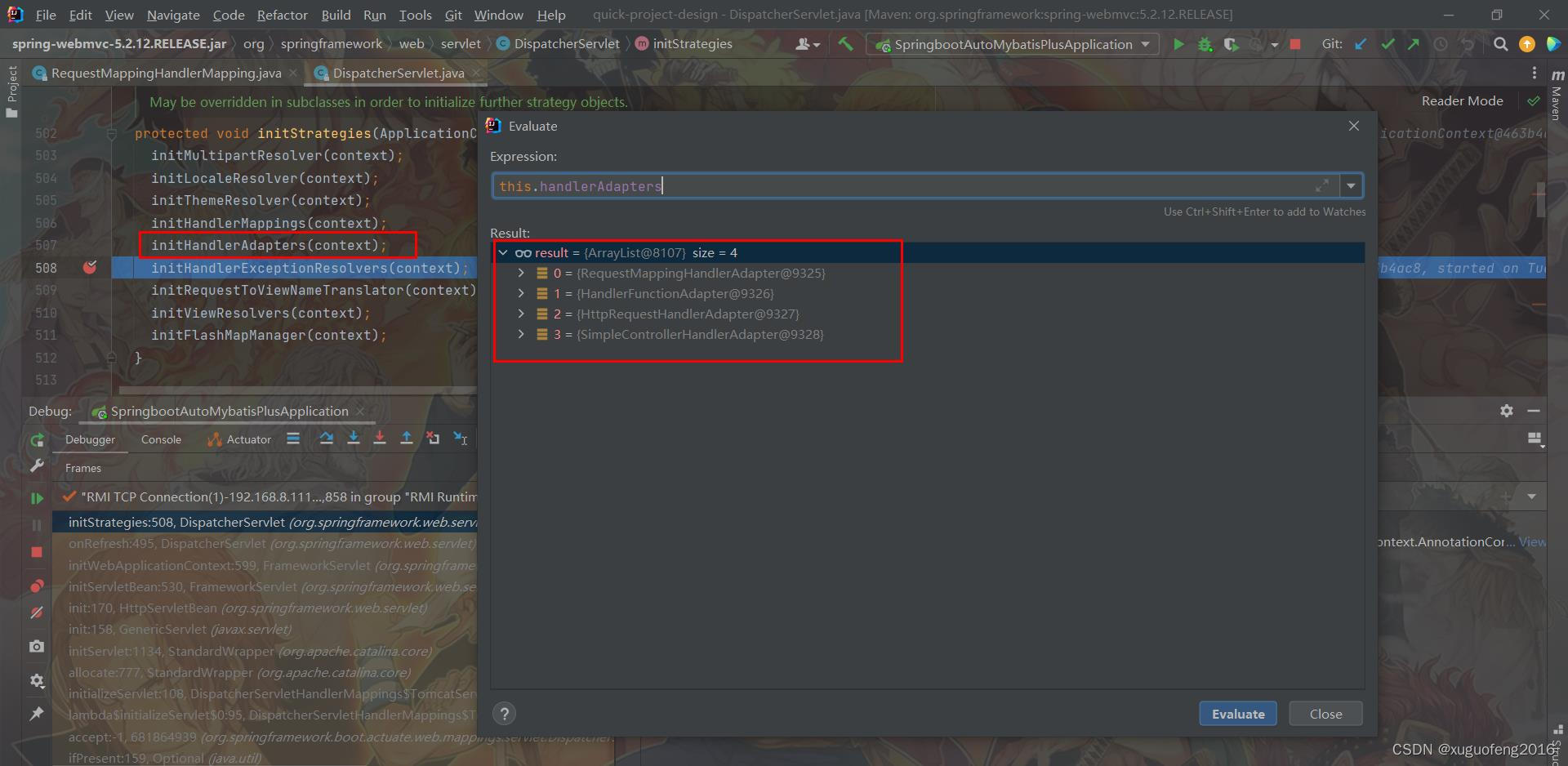
Task: Expand element 2 HttpRequestHandlerAdapter
Action: 521,314
